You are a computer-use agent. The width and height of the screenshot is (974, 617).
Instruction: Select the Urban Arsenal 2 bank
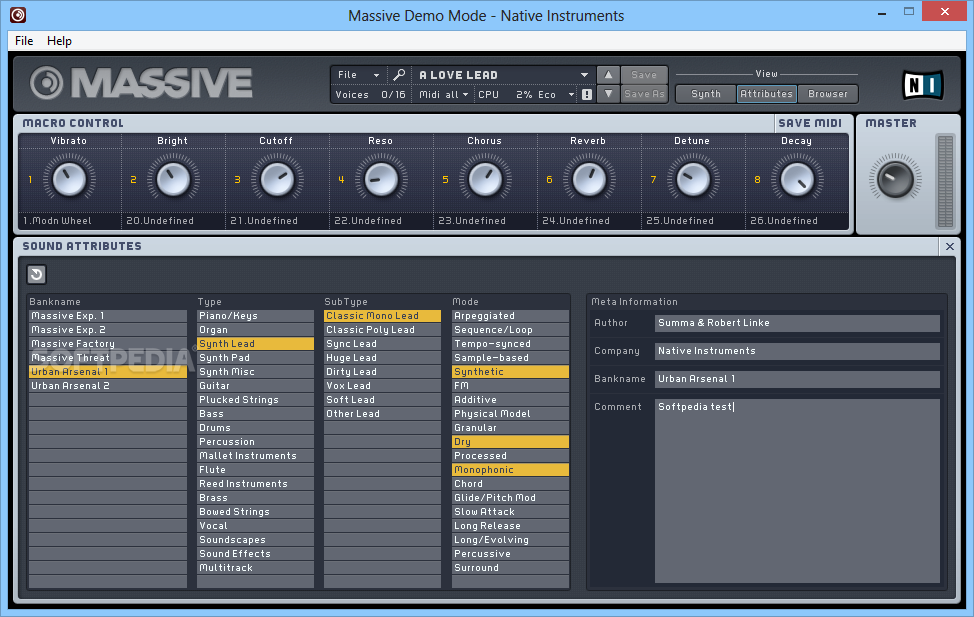point(108,386)
